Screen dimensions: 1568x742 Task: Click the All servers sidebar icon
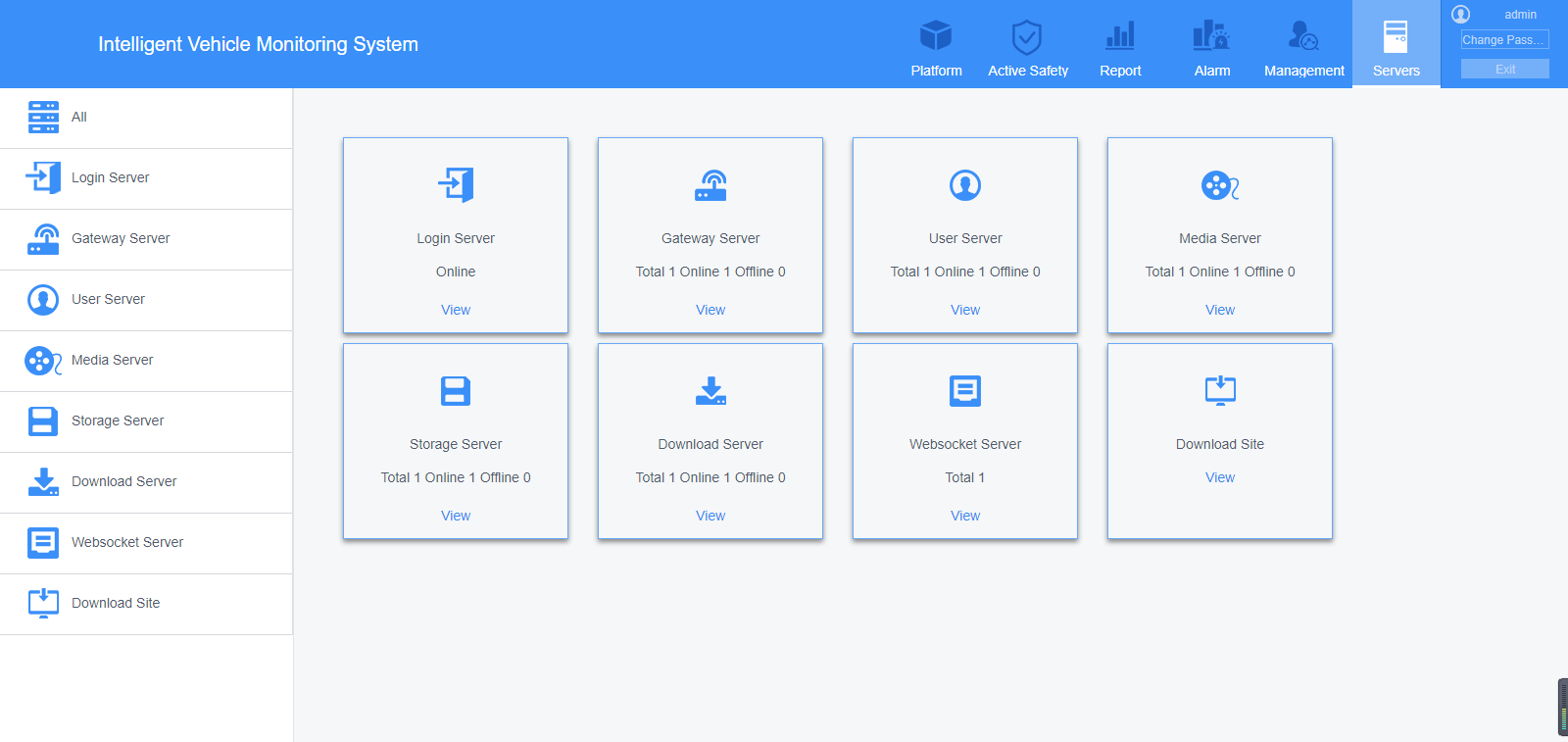pyautogui.click(x=43, y=117)
